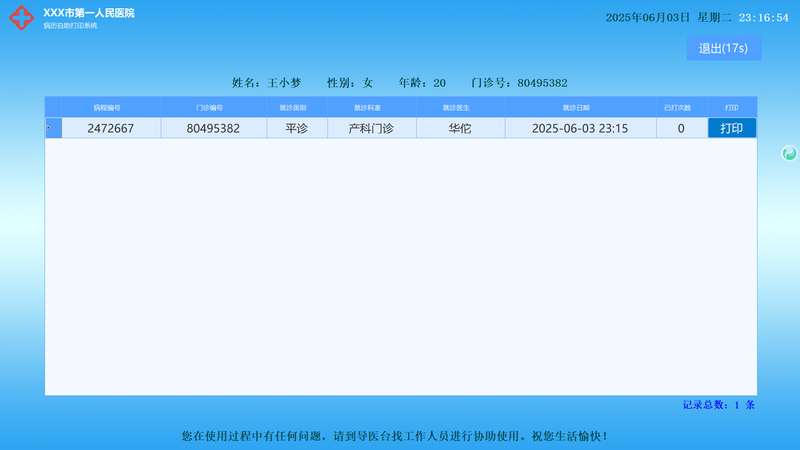This screenshot has width=800, height=450.
Task: Click the 就诊医生 column header
Action: point(461,108)
